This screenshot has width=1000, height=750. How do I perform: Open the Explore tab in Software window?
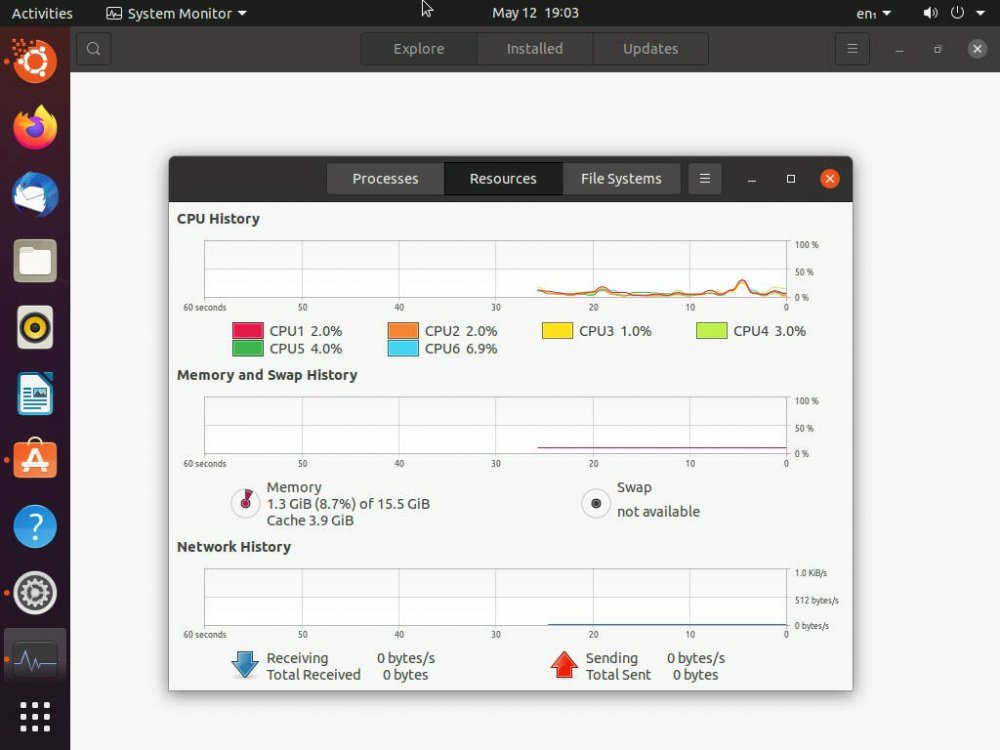pos(418,48)
